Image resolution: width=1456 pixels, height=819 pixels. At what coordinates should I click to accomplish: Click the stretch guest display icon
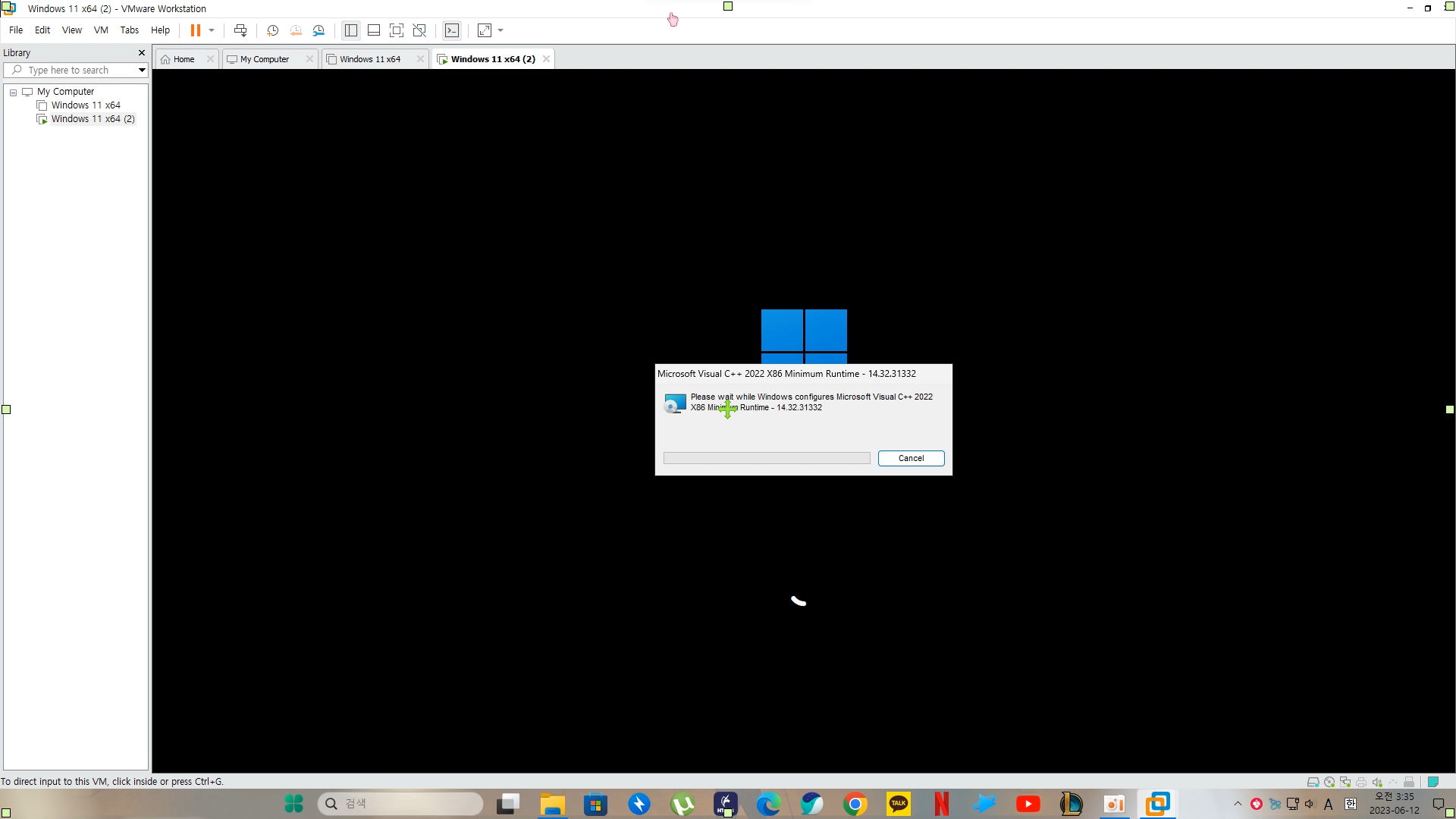(485, 30)
